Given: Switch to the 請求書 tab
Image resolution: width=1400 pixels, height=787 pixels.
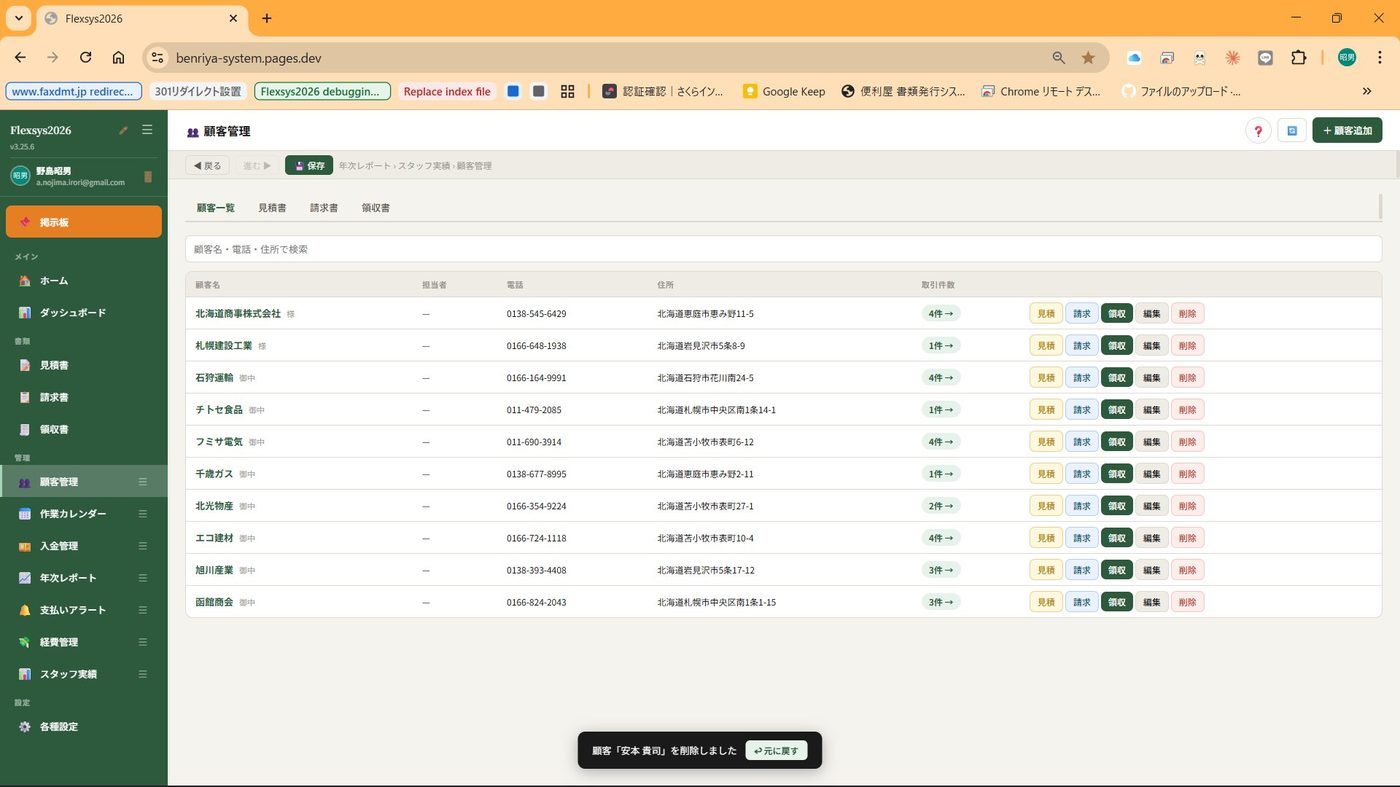Looking at the screenshot, I should 324,208.
